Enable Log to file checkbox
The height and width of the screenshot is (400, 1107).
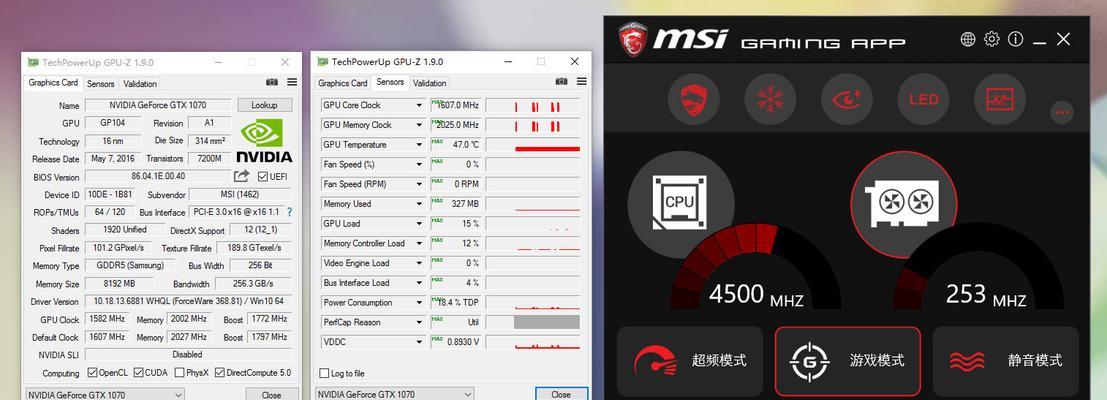[x=324, y=373]
